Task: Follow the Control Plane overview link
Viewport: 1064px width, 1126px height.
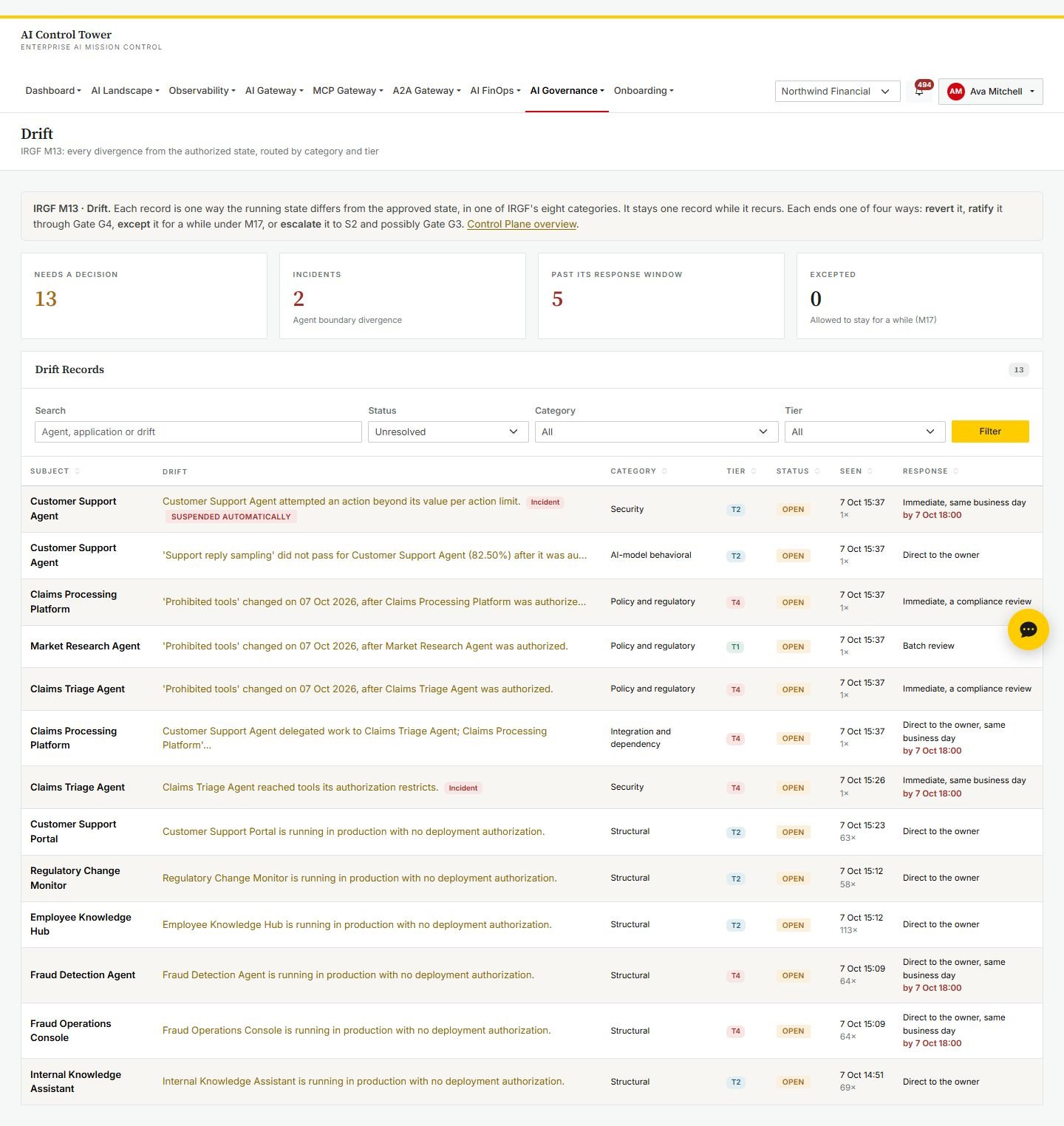Action: click(x=522, y=224)
